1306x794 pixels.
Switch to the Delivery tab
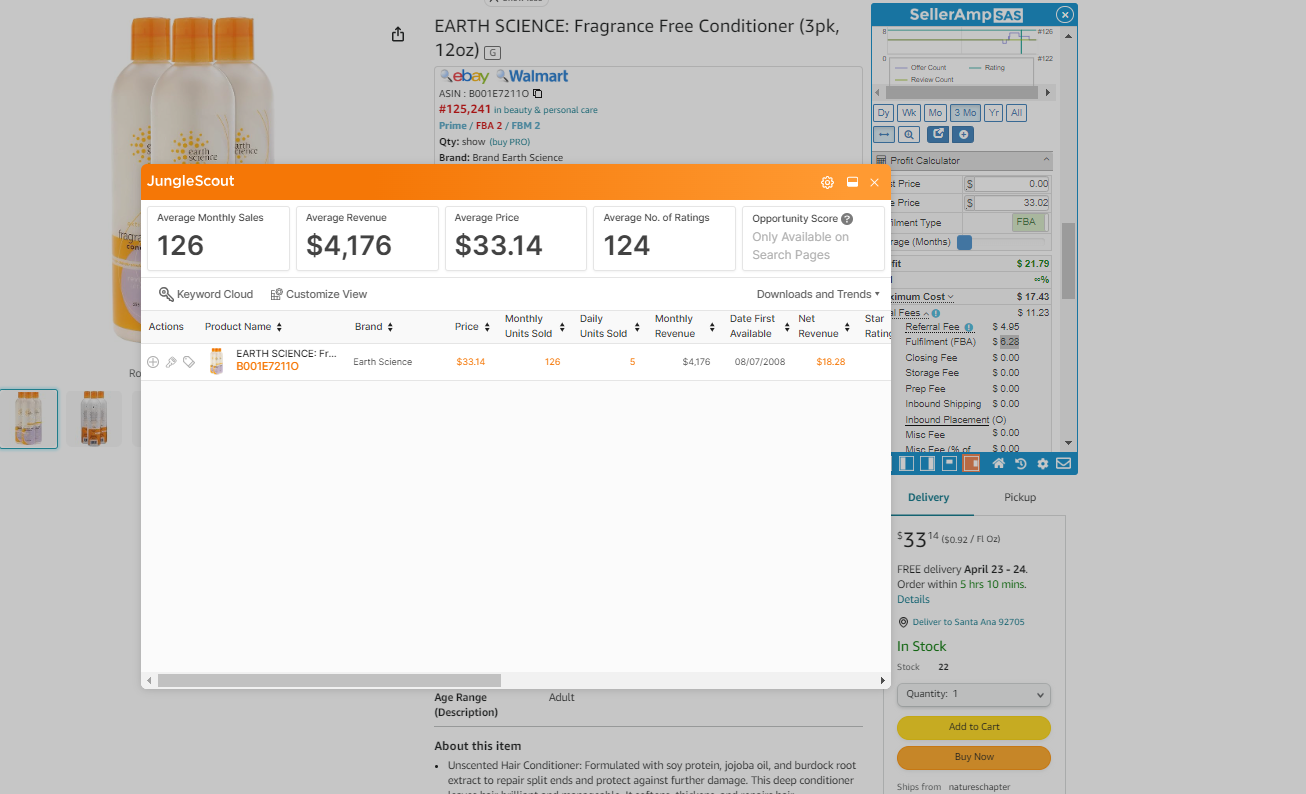(929, 497)
